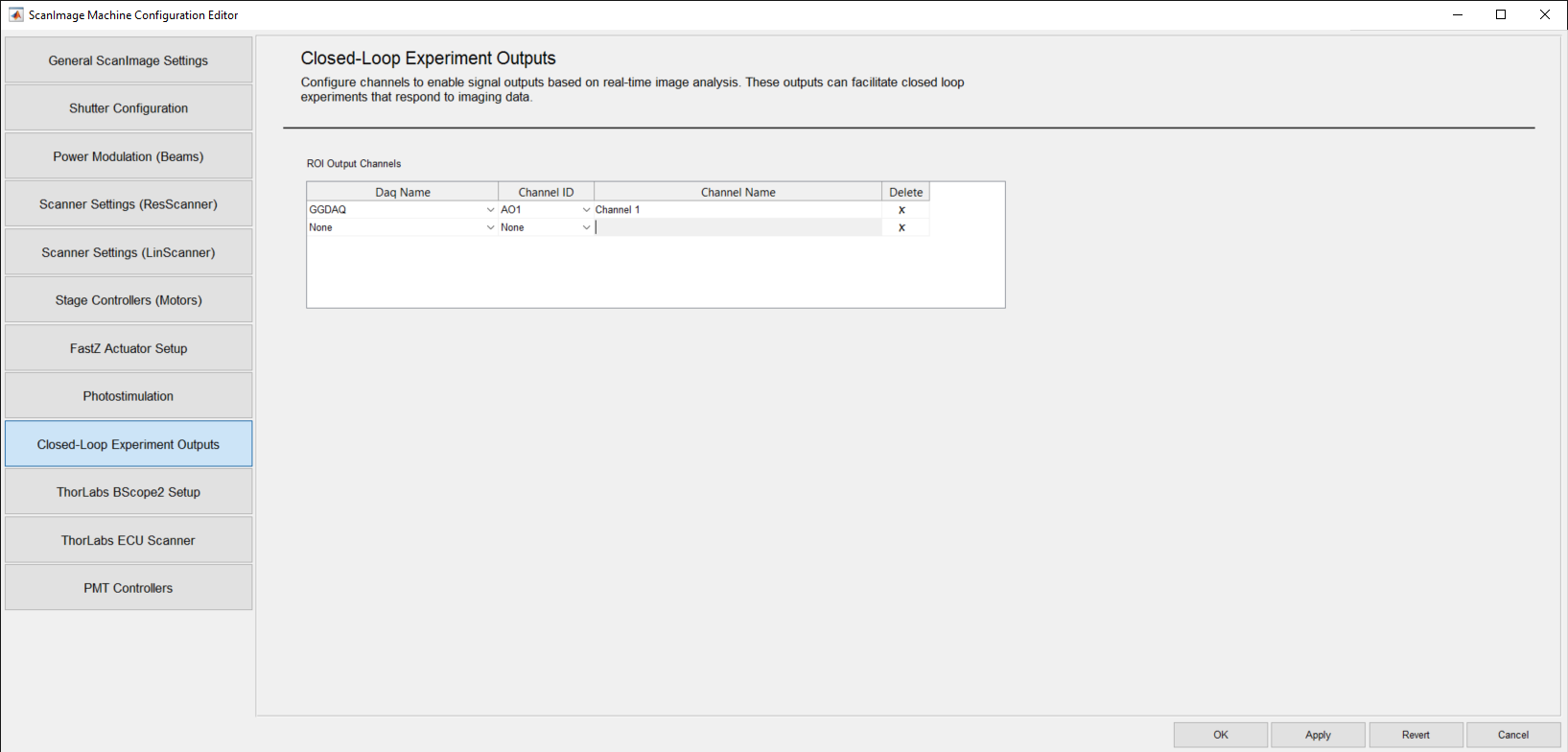Click the empty Channel Name field in the None row
The image size is (1568, 752).
coord(737,227)
